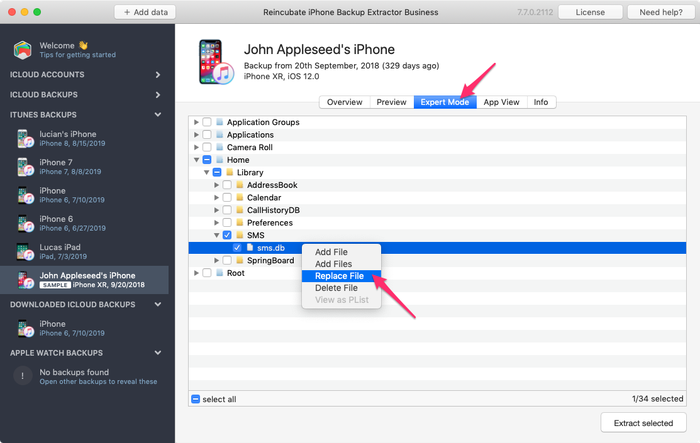Screen dimensions: 700x443
Task: Select the iPhone 7 backup device icon
Action: coord(25,167)
